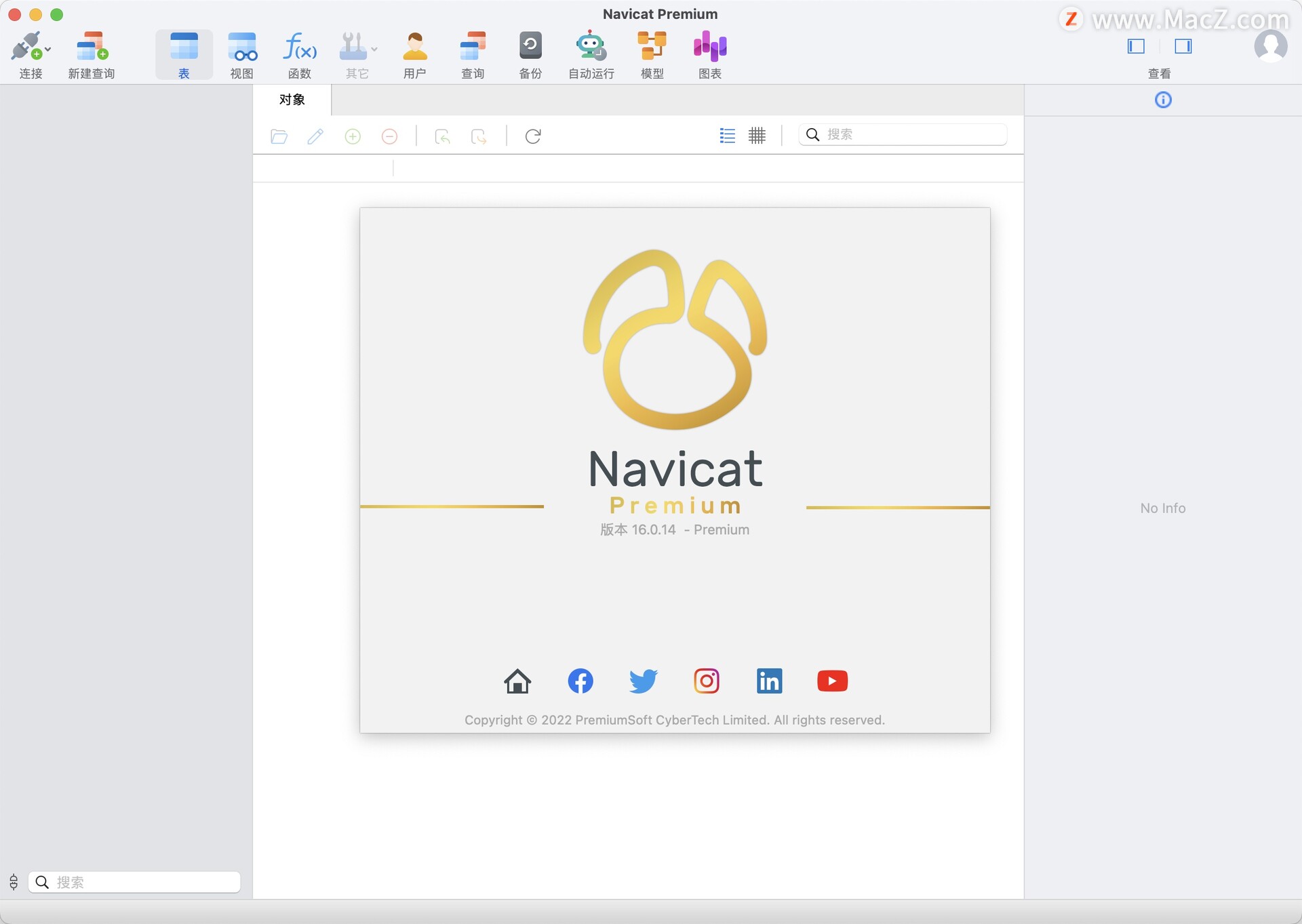Screen dimensions: 1302x924
Task: Open Navicat's Twitter page icon
Action: (644, 681)
